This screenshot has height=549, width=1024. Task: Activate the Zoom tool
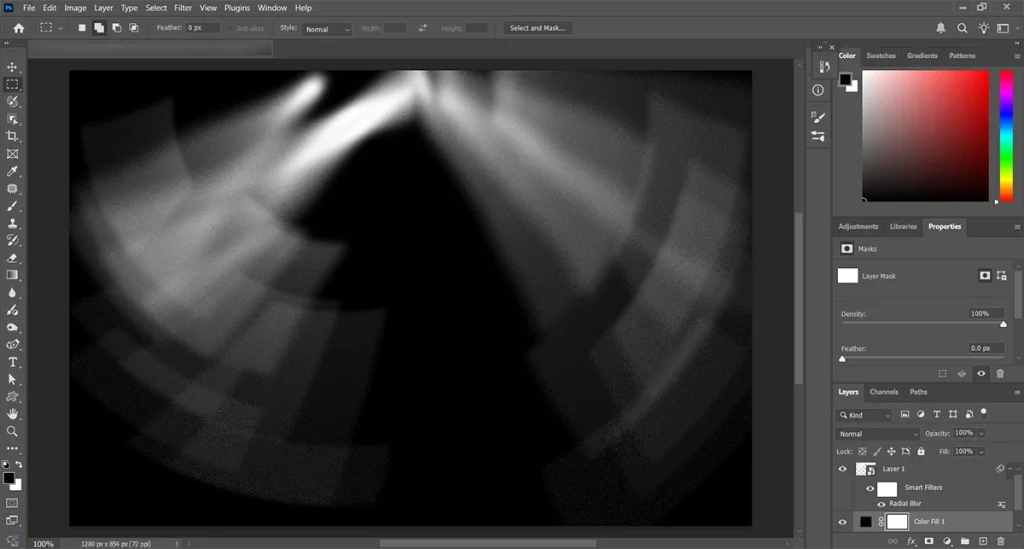click(x=13, y=431)
